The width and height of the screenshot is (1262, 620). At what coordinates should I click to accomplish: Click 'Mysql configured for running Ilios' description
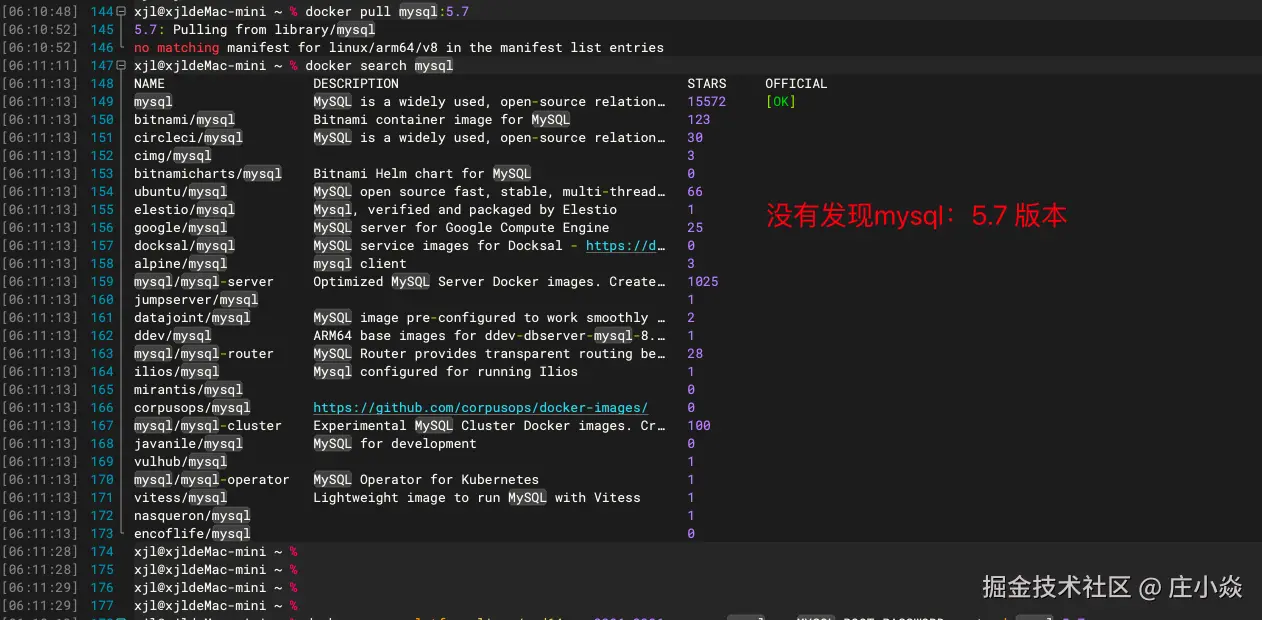446,372
